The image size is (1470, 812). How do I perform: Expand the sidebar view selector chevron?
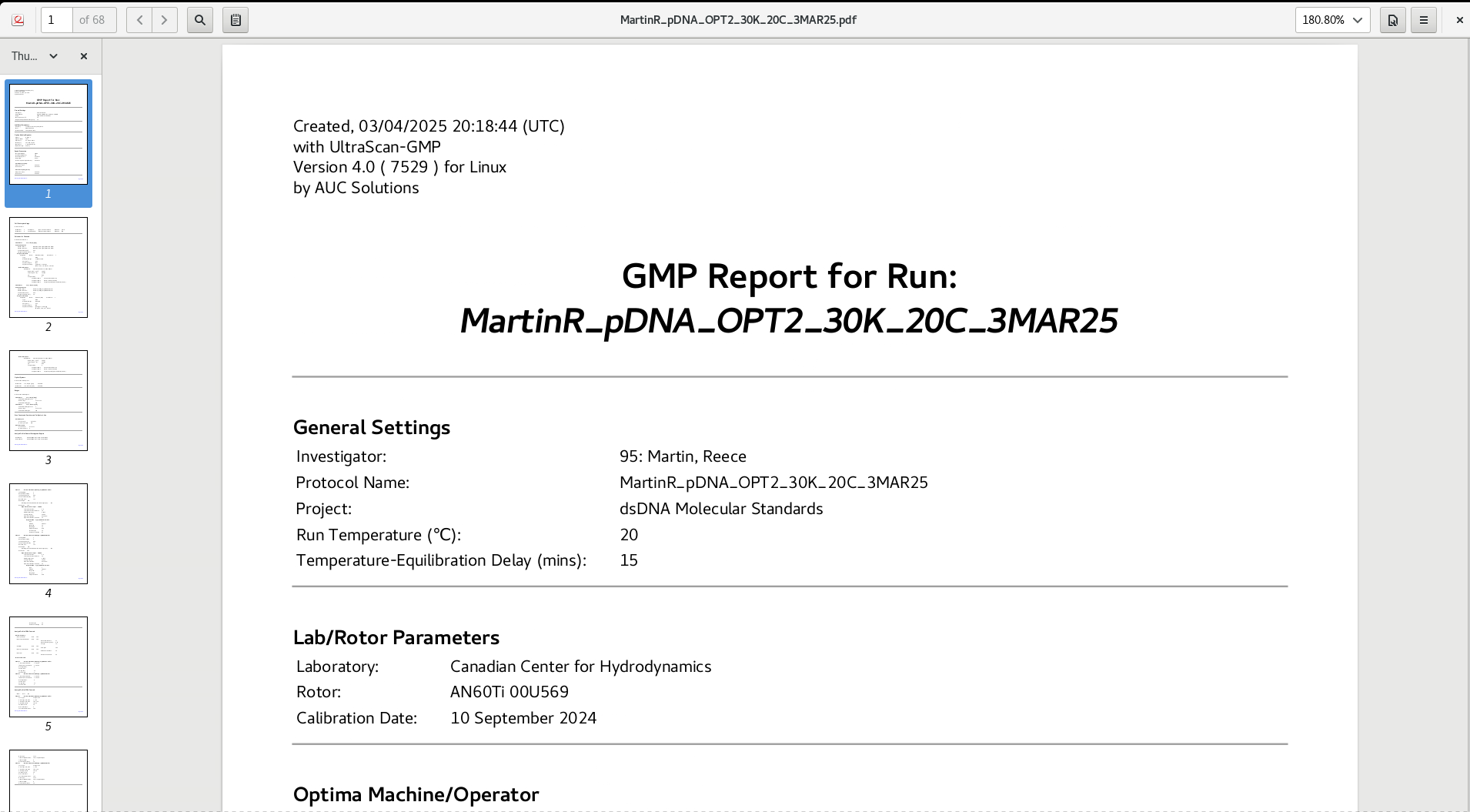53,56
